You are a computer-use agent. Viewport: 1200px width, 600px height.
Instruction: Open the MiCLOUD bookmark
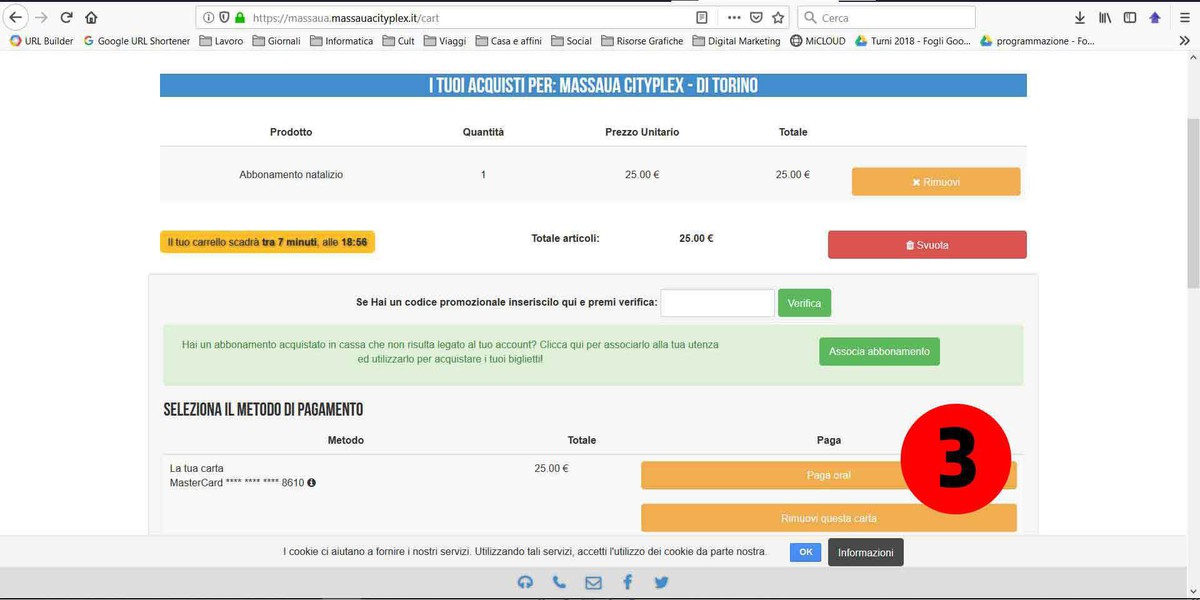tap(817, 41)
